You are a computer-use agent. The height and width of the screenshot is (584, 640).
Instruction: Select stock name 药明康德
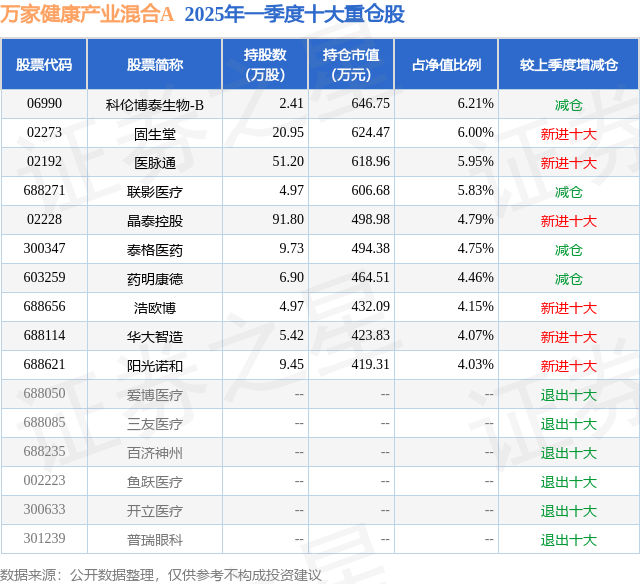pos(155,279)
